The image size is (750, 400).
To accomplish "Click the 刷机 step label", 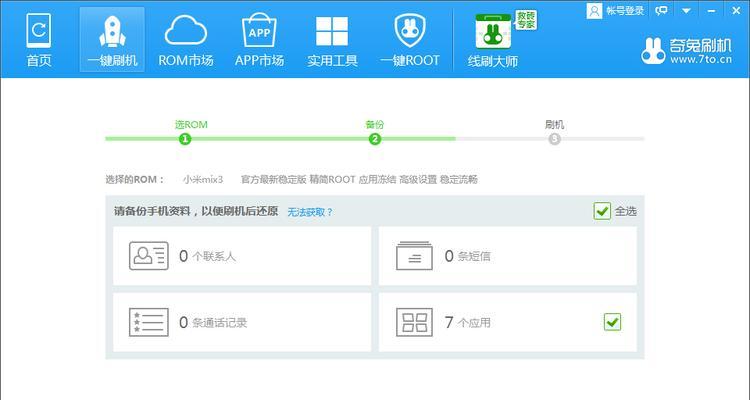I will 554,124.
